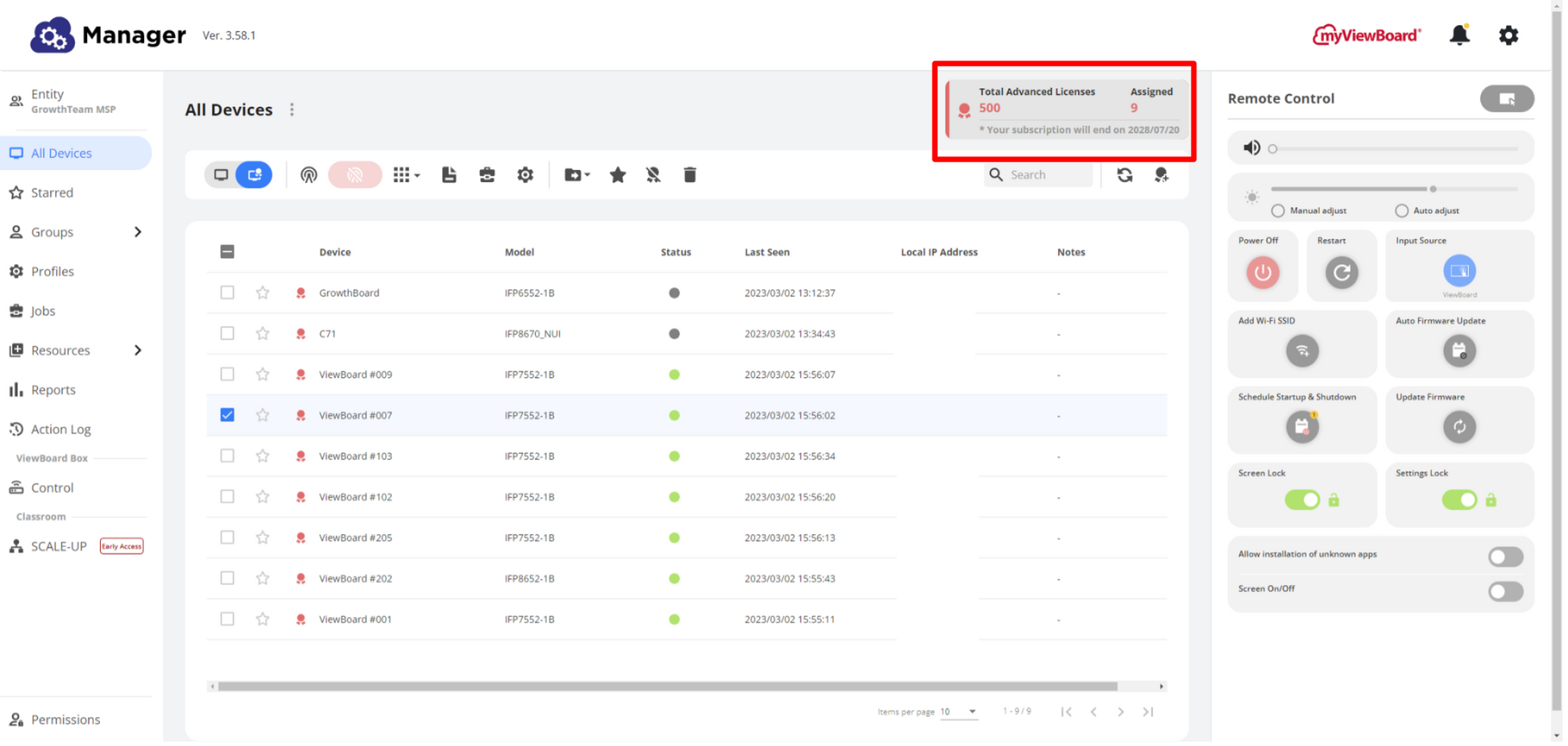Open the Reports page from sidebar
The image size is (1568, 746).
(x=53, y=390)
